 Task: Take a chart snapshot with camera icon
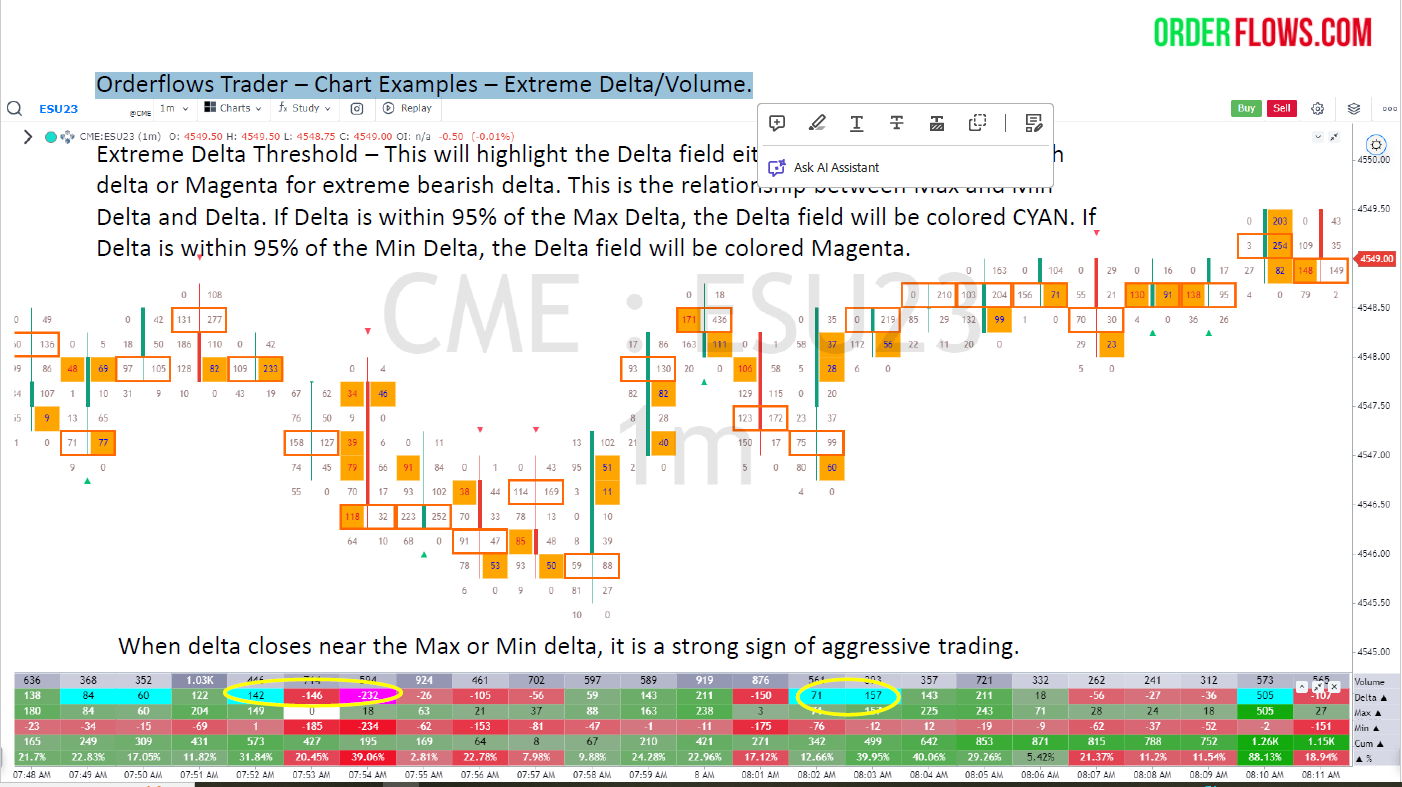click(x=356, y=108)
